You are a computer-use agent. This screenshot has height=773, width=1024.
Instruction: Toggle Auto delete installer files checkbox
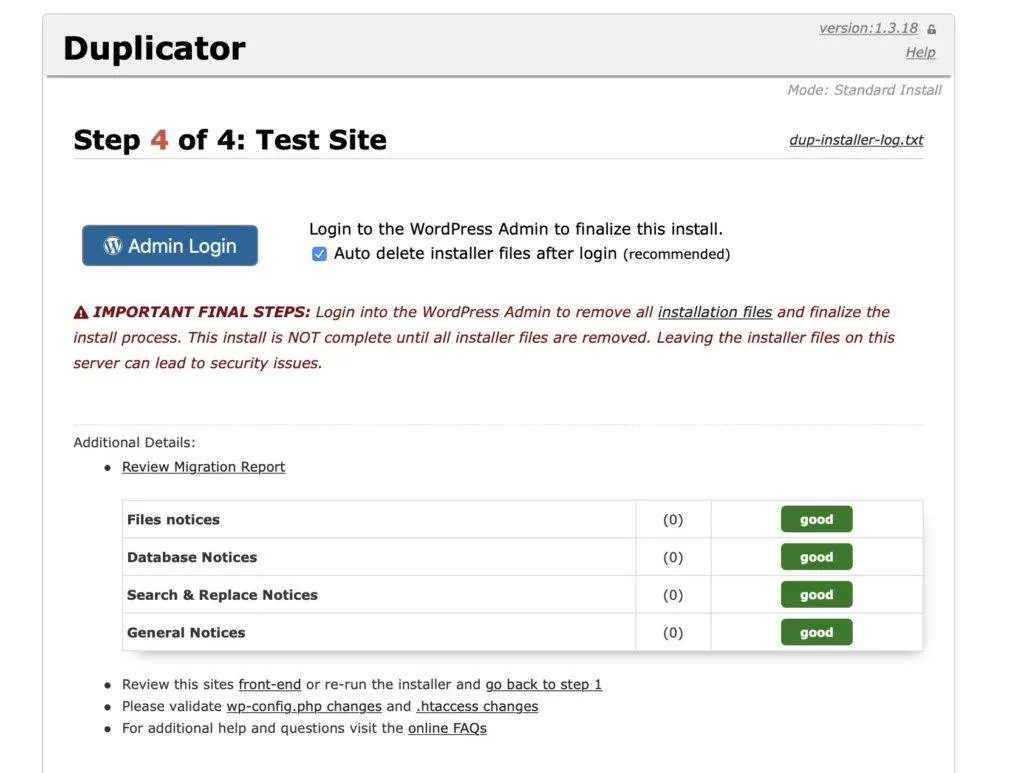[319, 254]
